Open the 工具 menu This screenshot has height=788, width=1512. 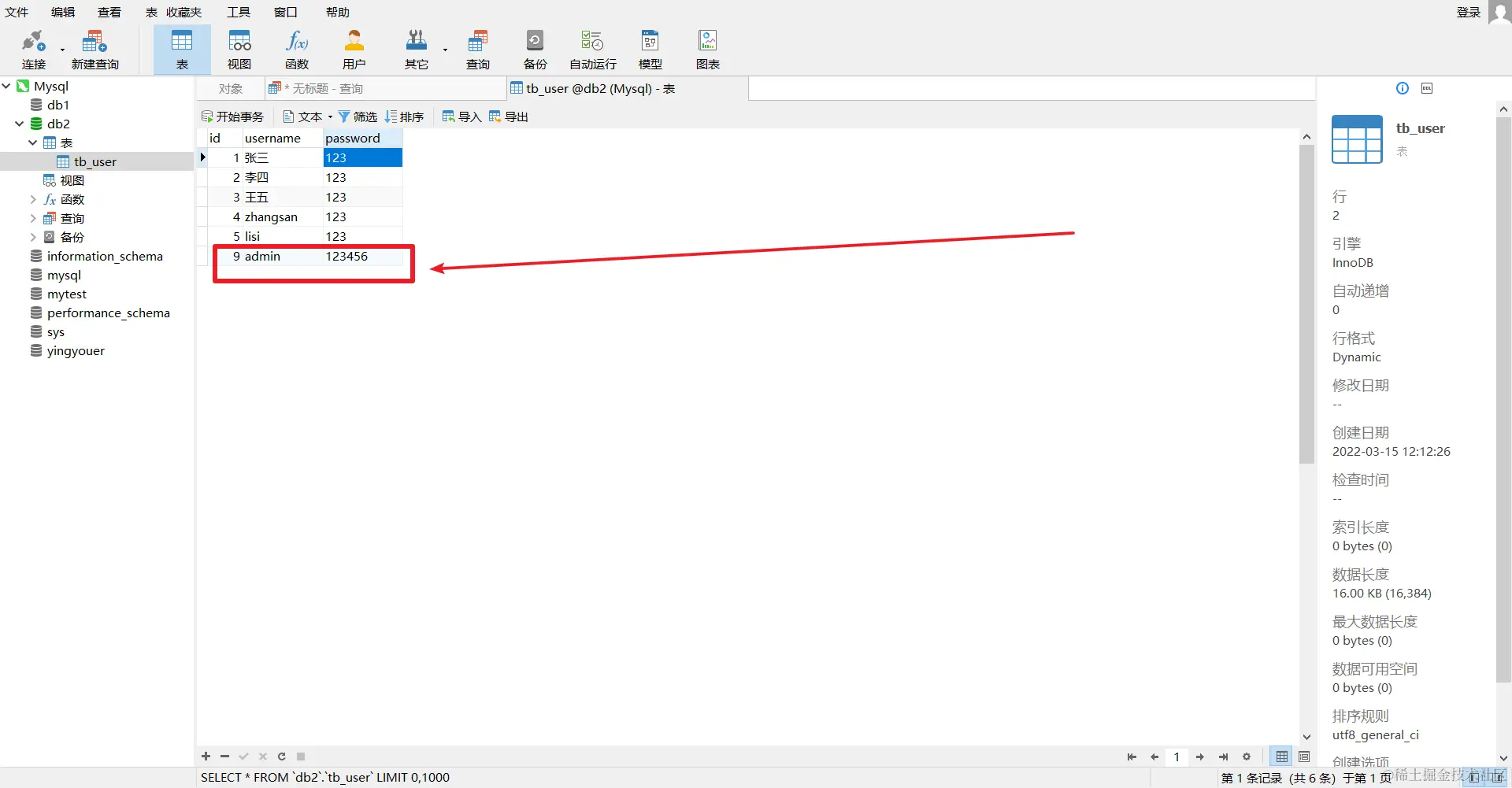239,12
